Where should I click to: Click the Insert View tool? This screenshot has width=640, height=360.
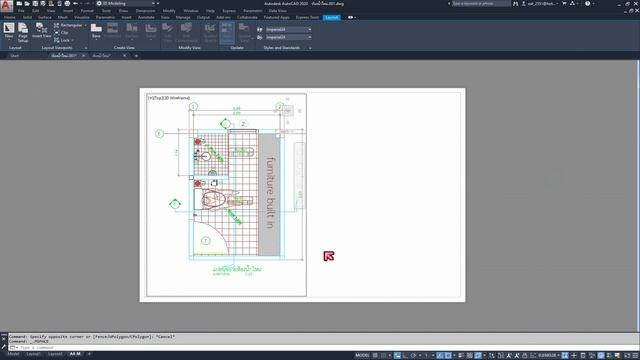coord(41,31)
